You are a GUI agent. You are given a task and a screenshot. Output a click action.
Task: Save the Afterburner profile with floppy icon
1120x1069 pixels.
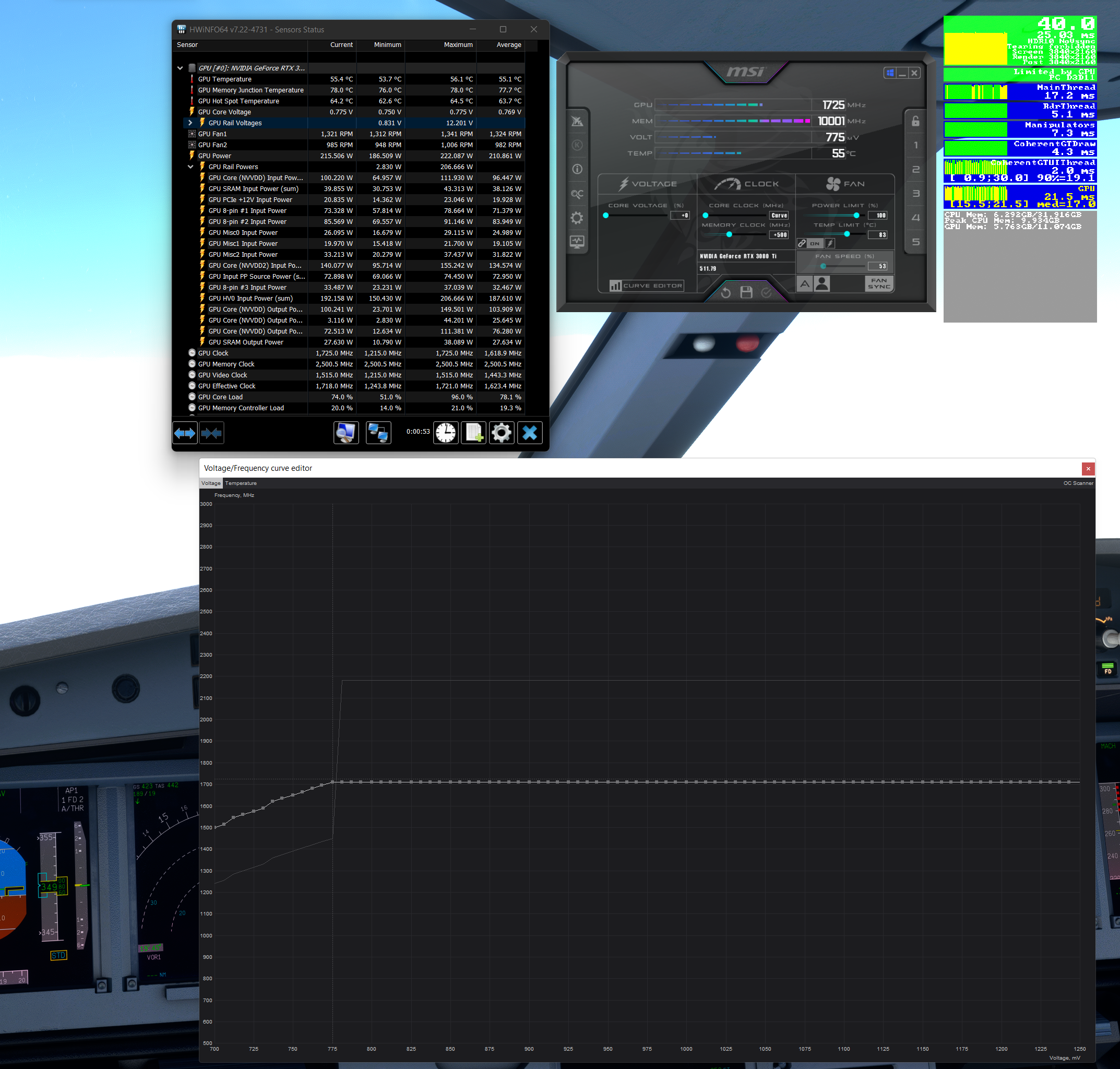746,292
